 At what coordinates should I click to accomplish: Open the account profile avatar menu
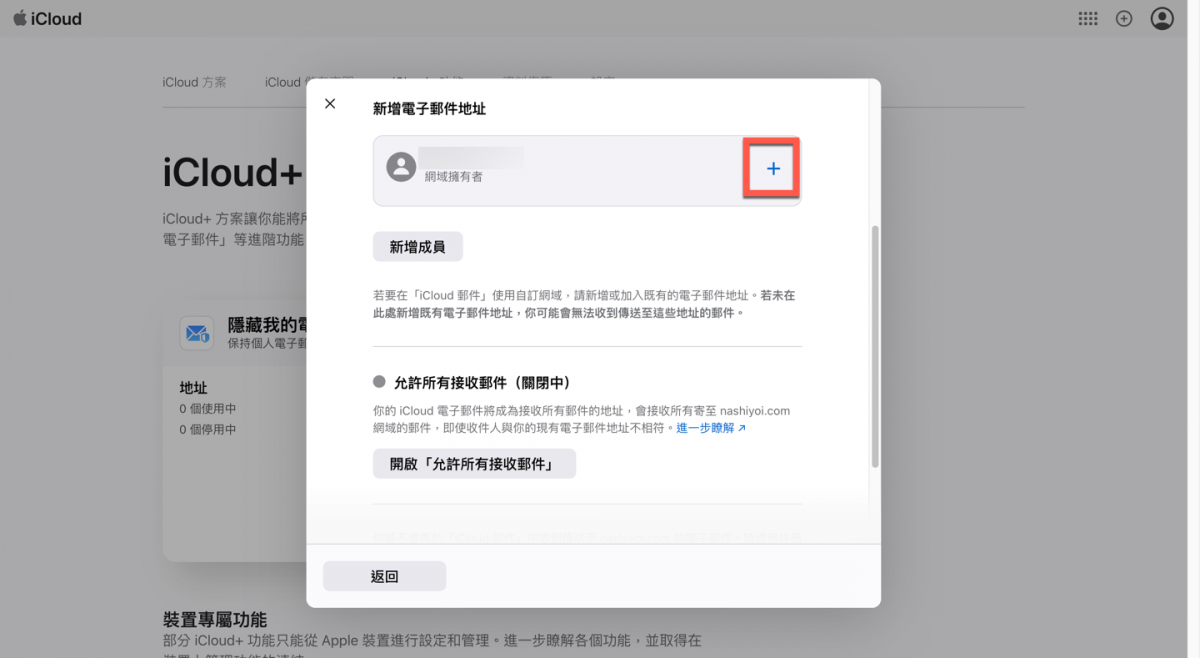pos(1162,19)
